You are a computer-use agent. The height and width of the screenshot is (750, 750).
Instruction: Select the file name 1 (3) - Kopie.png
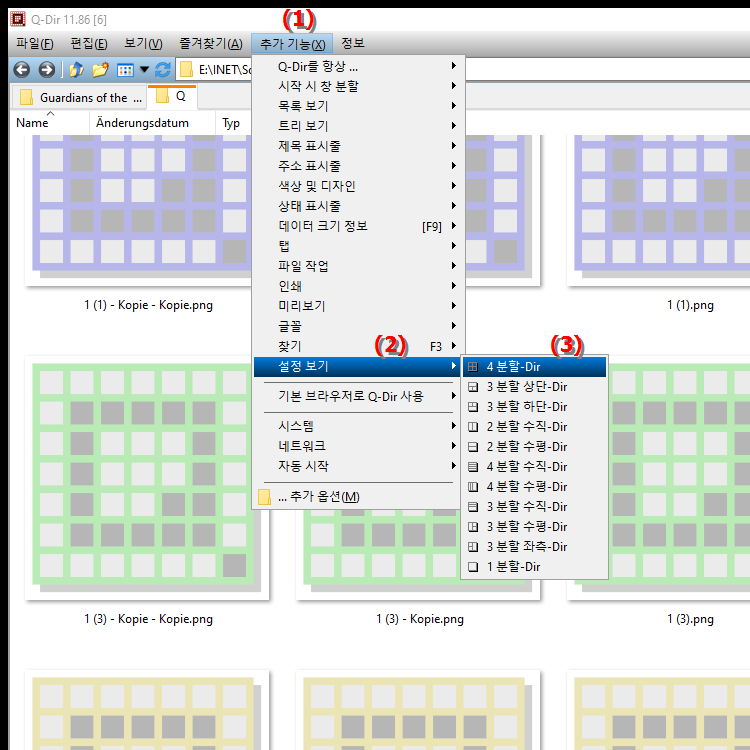(420, 619)
